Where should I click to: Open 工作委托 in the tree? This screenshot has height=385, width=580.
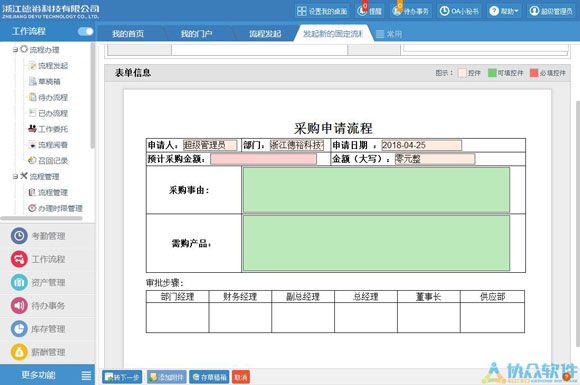pyautogui.click(x=48, y=129)
